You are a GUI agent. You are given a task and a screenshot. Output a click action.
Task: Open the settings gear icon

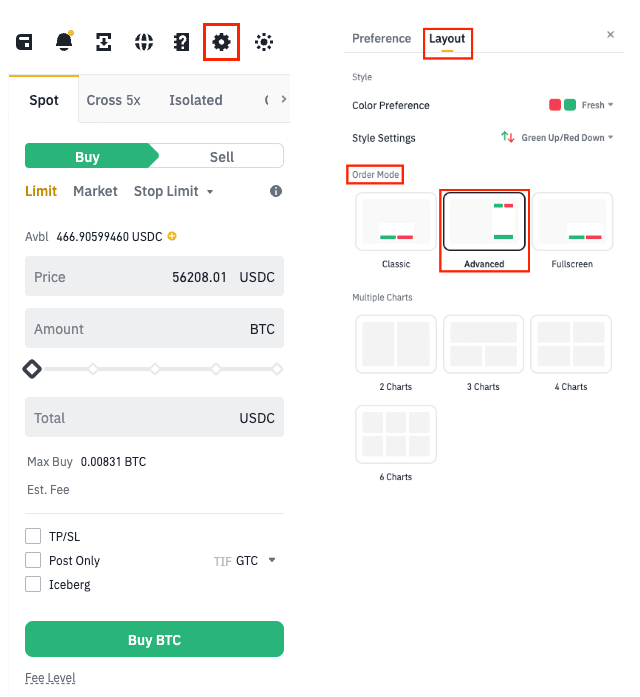(221, 42)
